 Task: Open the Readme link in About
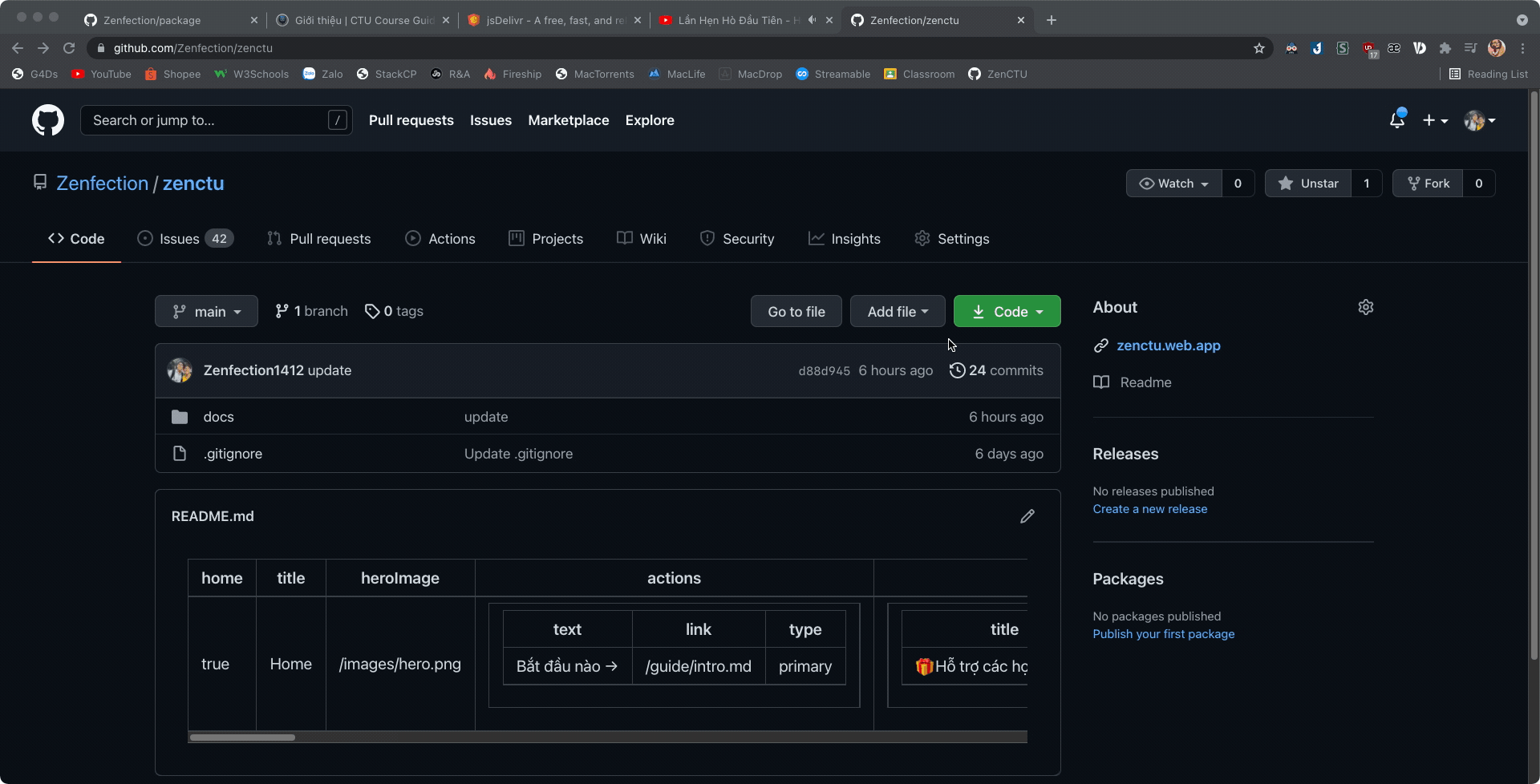click(x=1133, y=382)
